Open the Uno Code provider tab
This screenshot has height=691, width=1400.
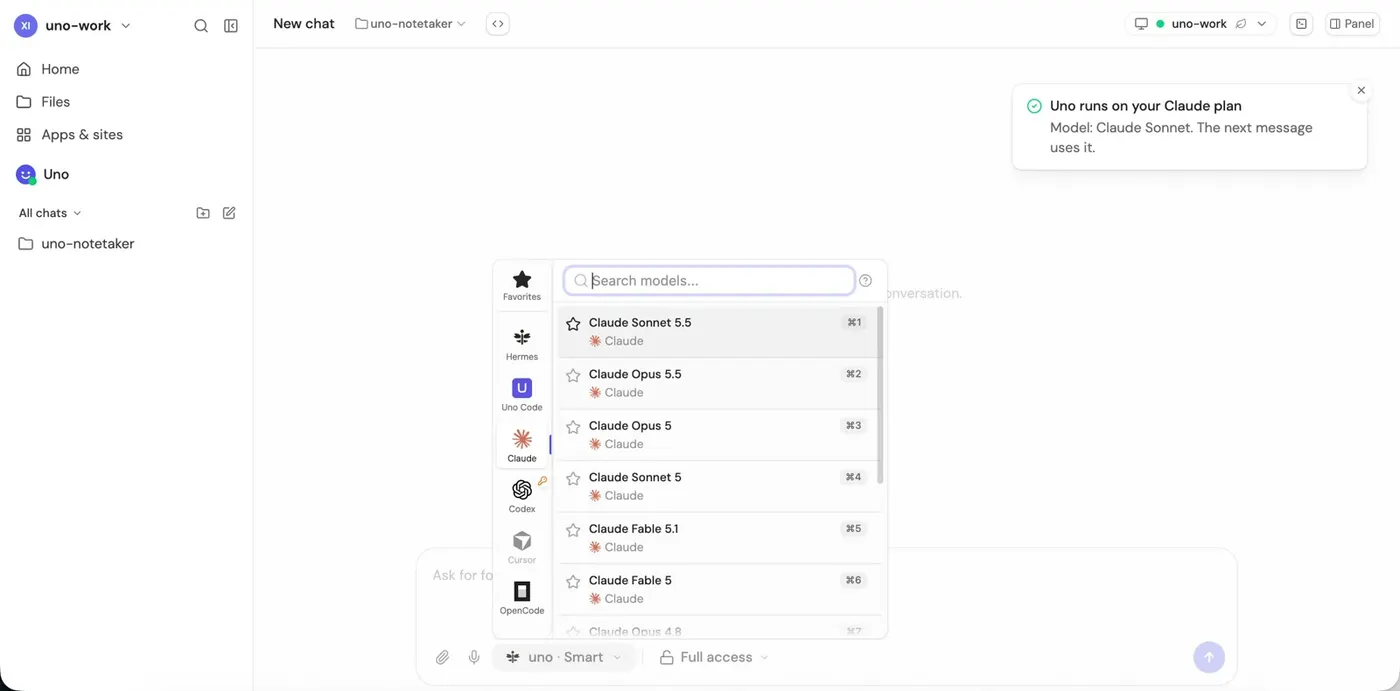522,395
